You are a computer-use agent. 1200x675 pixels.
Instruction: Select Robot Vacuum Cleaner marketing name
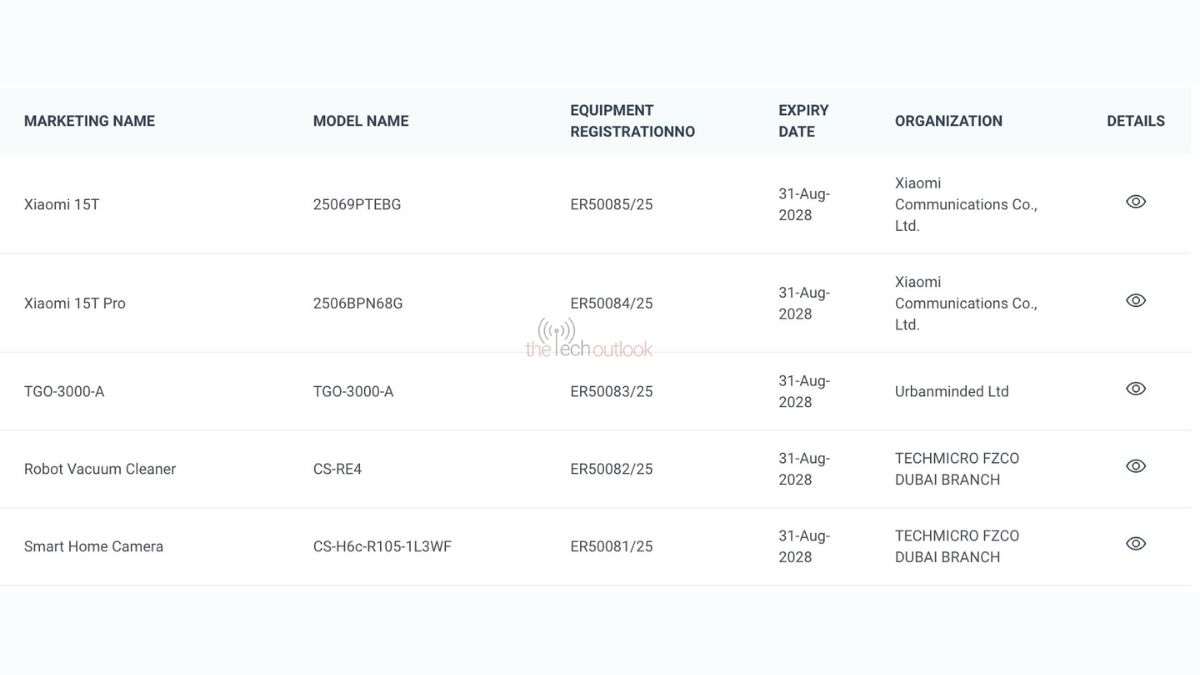pyautogui.click(x=100, y=469)
